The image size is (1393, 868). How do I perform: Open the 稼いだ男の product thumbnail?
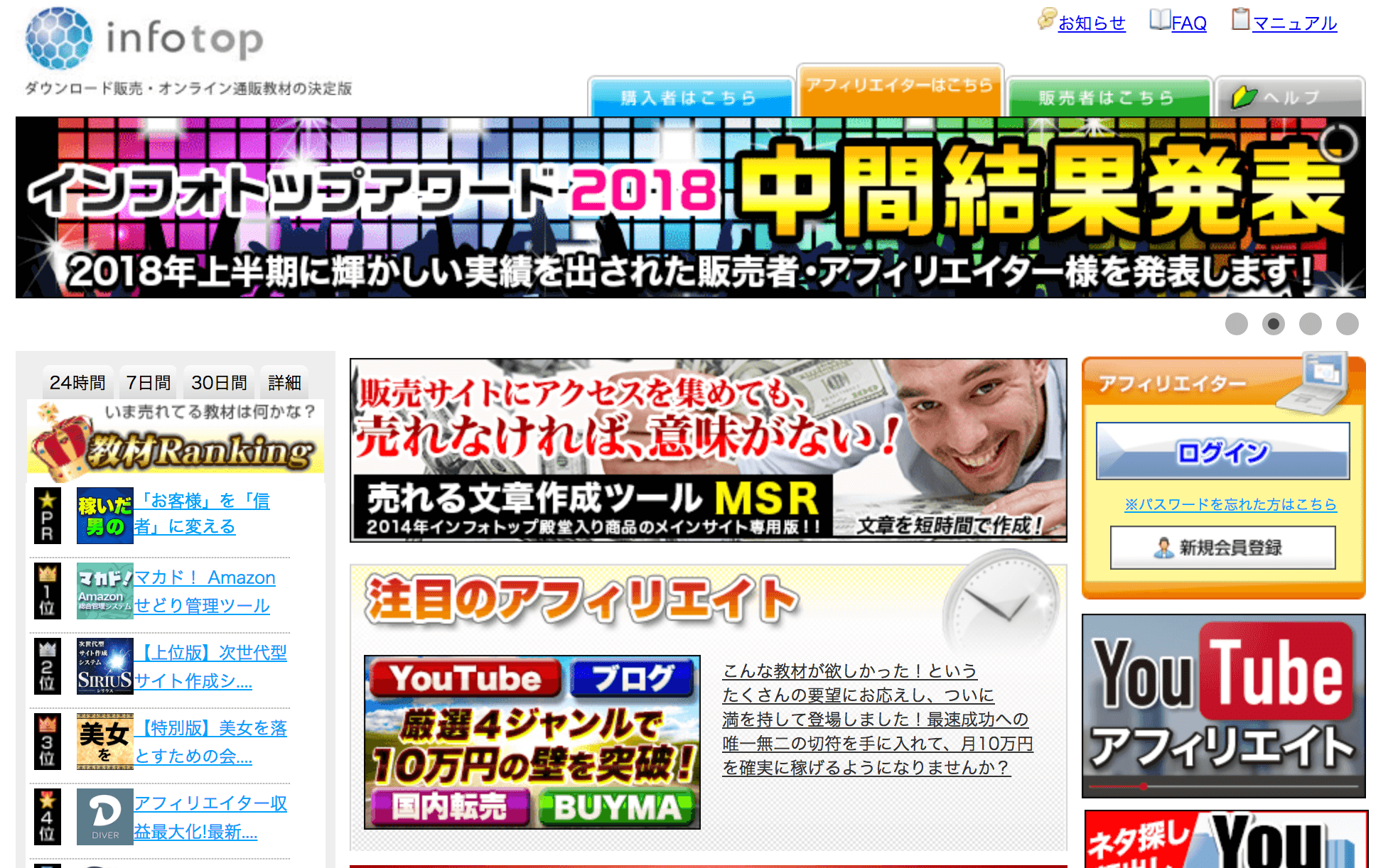pyautogui.click(x=104, y=516)
